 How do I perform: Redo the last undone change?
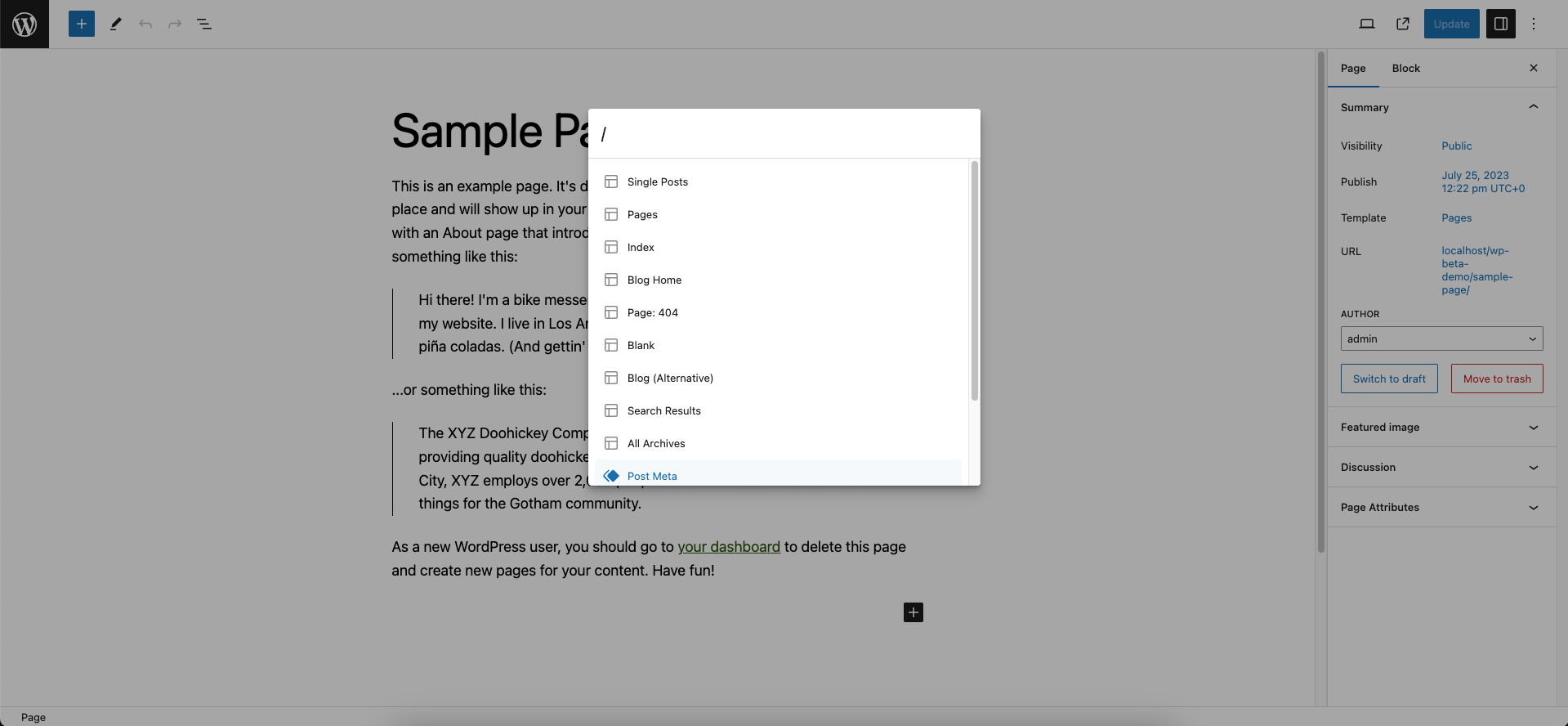[175, 24]
